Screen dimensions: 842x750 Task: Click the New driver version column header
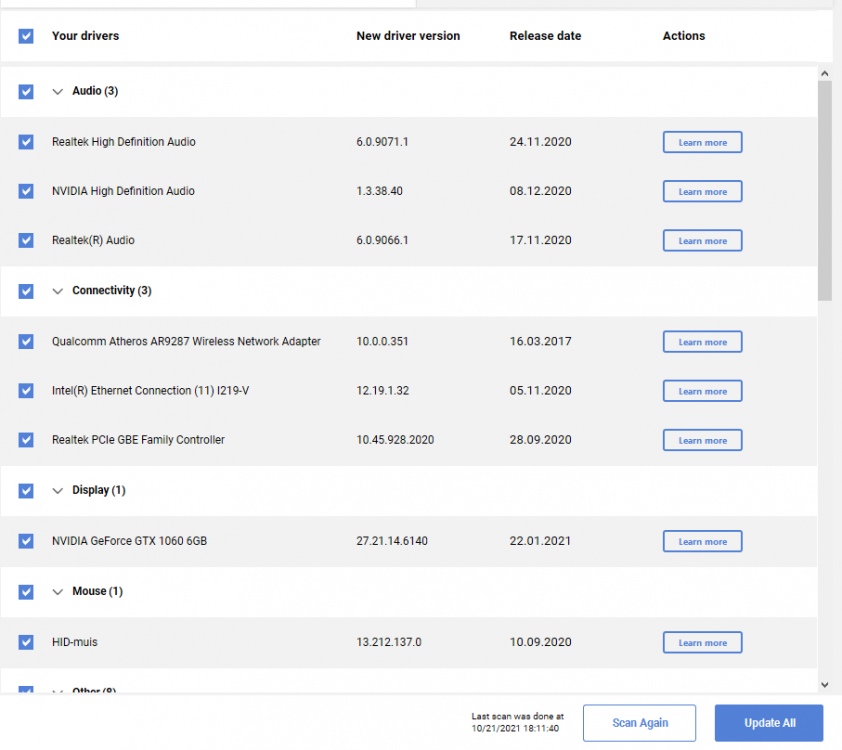(x=408, y=36)
